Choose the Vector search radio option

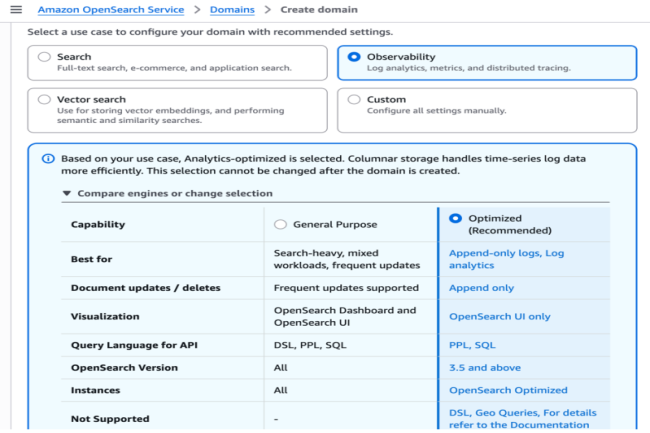pyautogui.click(x=44, y=99)
